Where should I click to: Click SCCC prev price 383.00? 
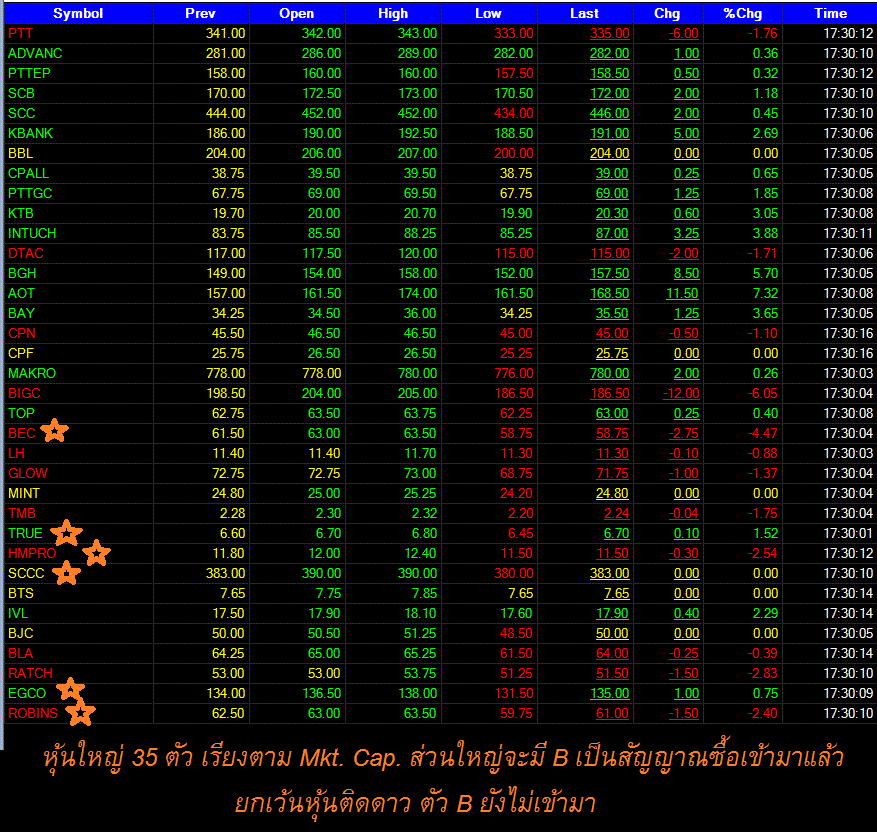coord(225,574)
